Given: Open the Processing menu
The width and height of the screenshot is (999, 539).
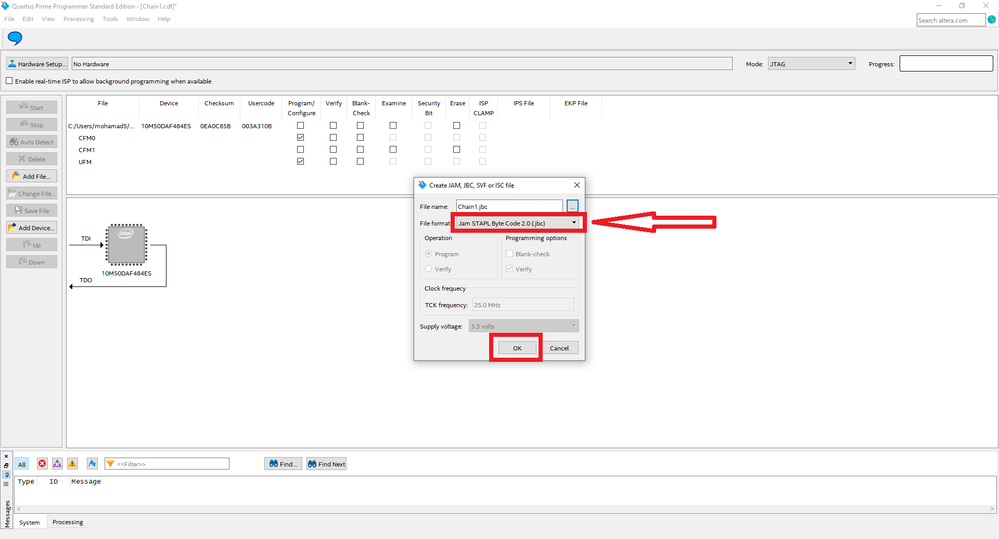Looking at the screenshot, I should (x=78, y=19).
